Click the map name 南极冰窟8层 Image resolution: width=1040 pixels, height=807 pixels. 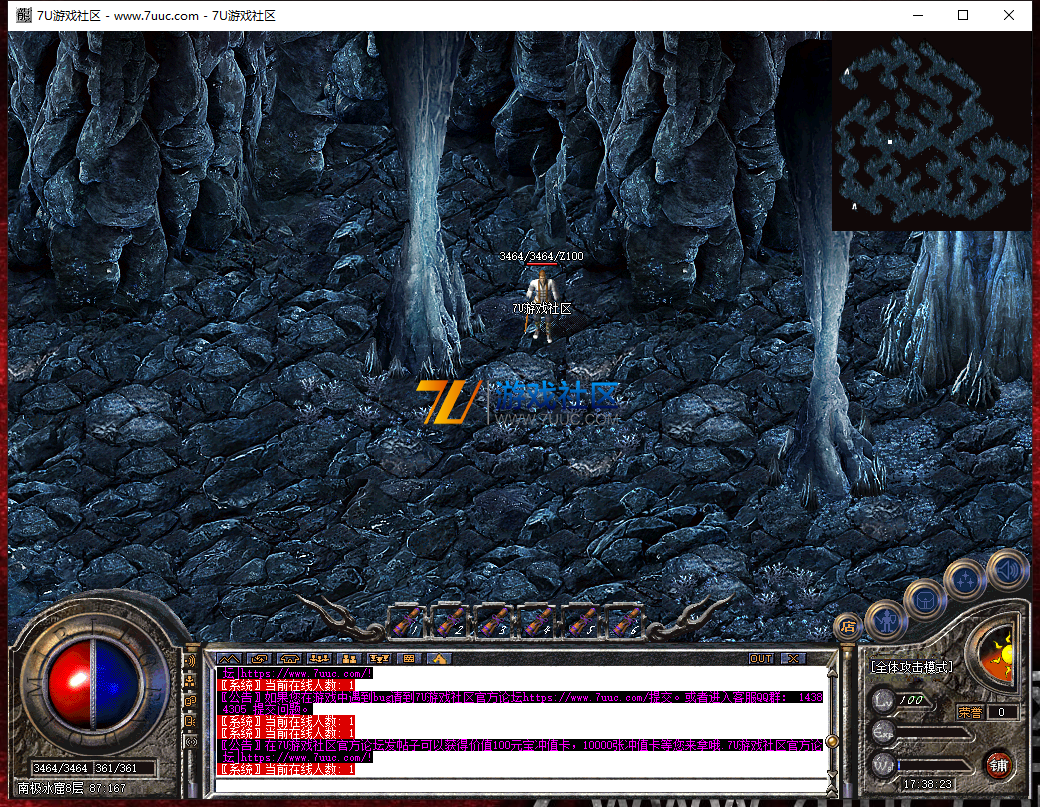click(50, 788)
